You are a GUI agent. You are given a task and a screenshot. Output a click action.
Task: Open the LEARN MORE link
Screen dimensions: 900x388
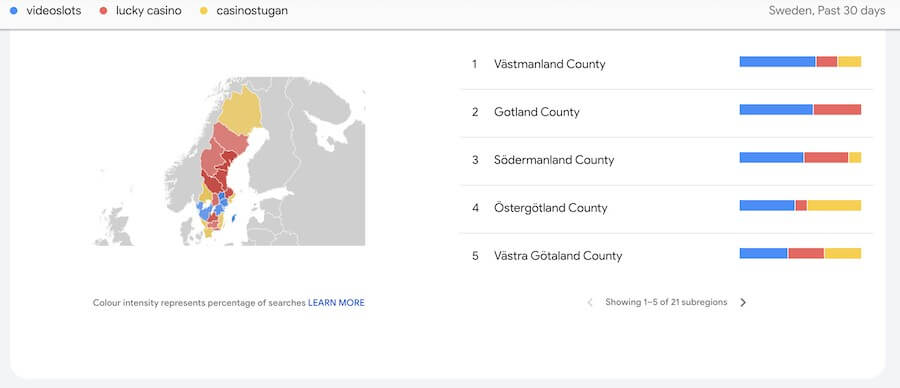point(336,302)
